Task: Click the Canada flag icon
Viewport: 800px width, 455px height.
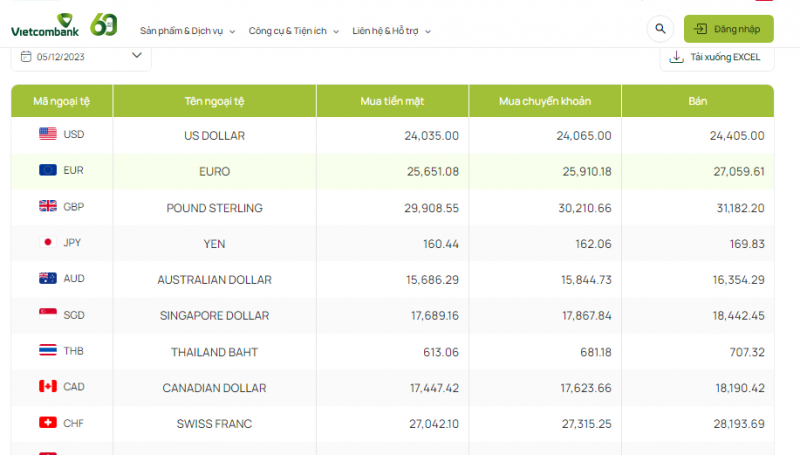Action: (48, 387)
